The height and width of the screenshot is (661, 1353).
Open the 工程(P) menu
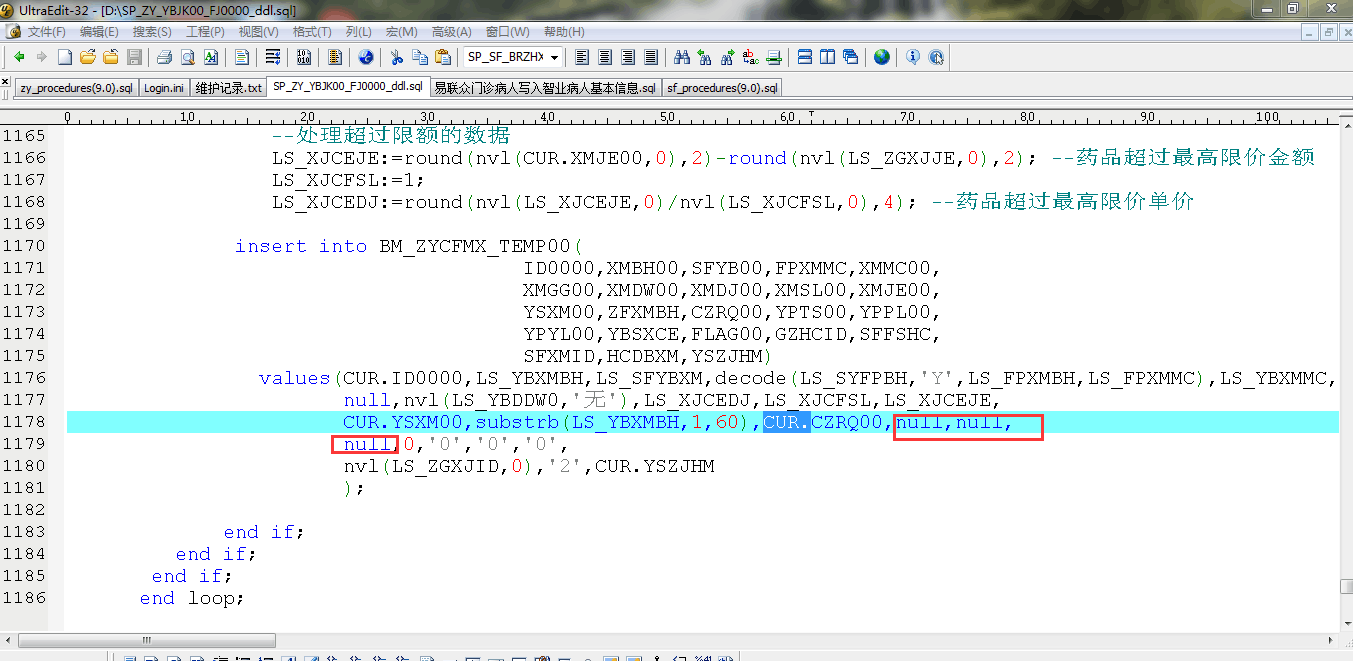(x=205, y=32)
